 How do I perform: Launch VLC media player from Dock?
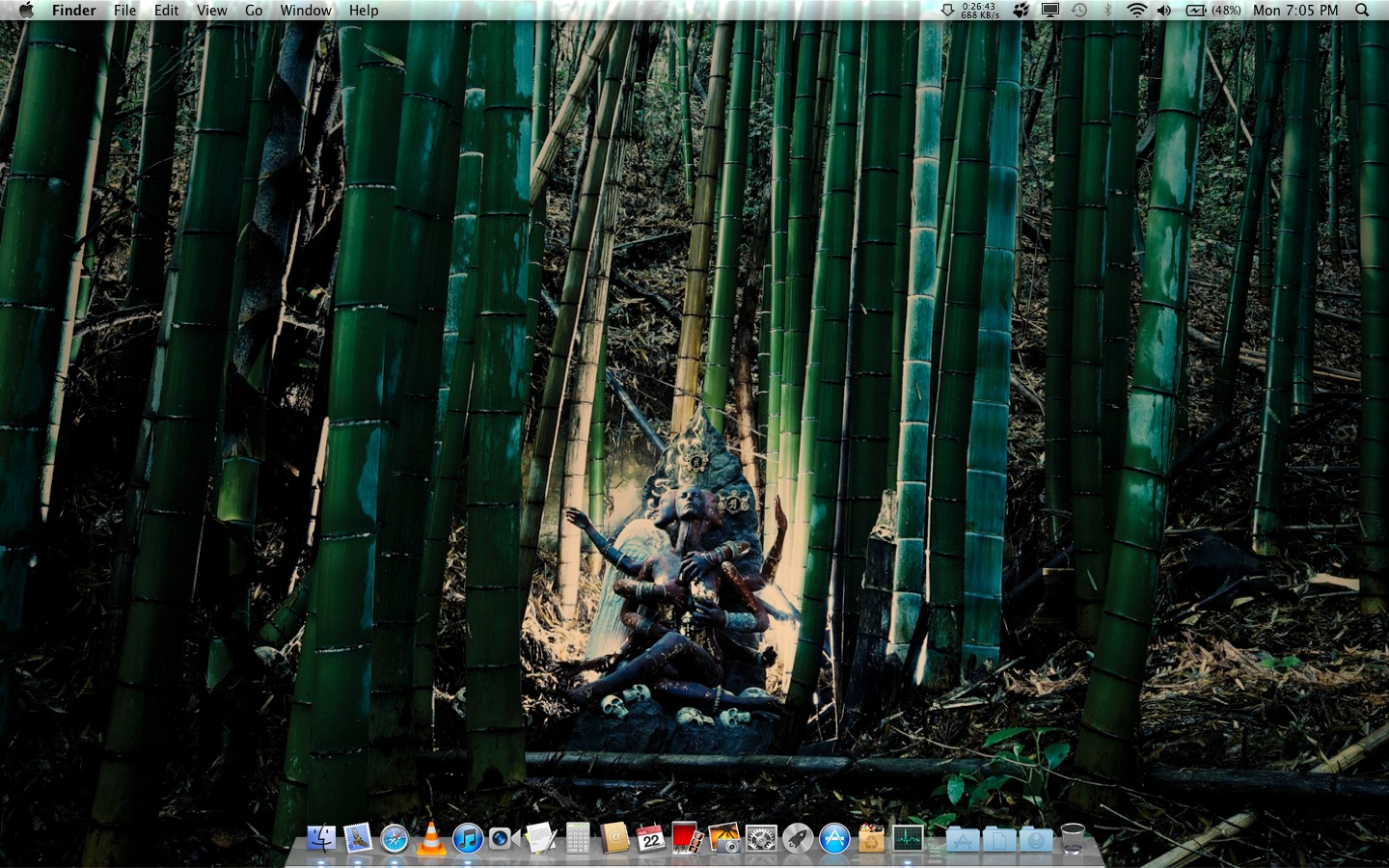coord(431,838)
